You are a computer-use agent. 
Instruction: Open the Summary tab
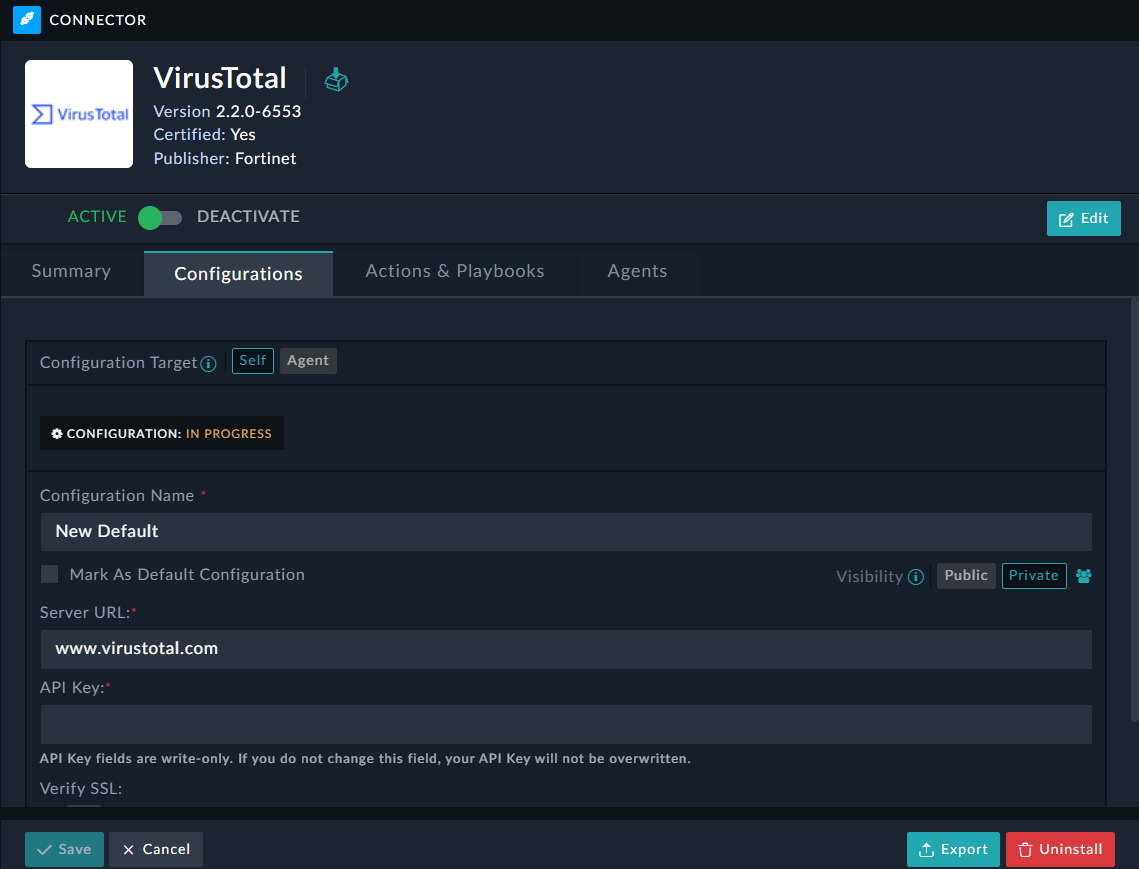pos(70,270)
